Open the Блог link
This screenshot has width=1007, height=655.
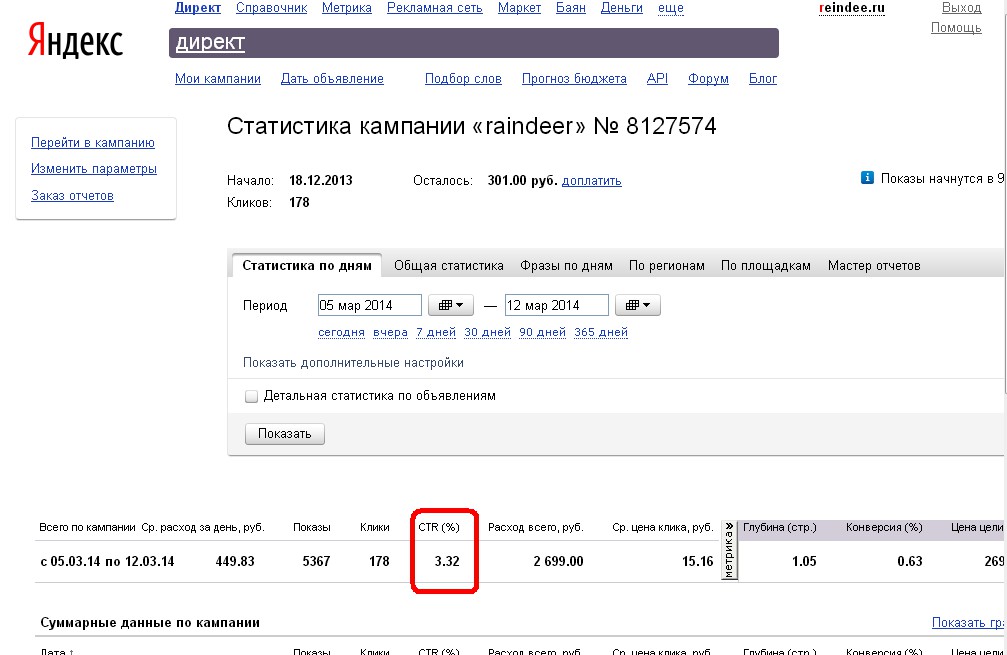tap(763, 78)
